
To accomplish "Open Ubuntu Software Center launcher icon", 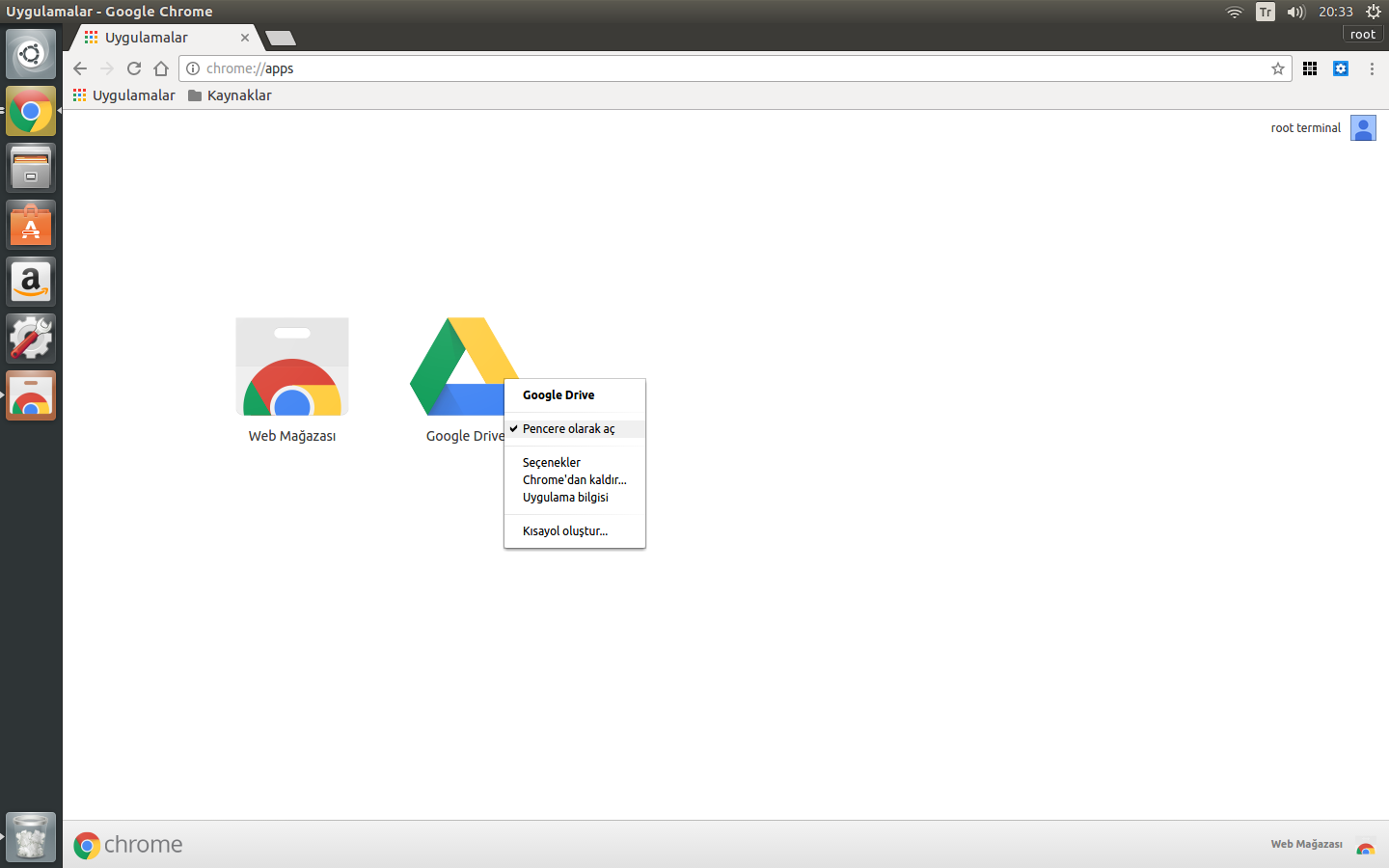I will pyautogui.click(x=31, y=225).
